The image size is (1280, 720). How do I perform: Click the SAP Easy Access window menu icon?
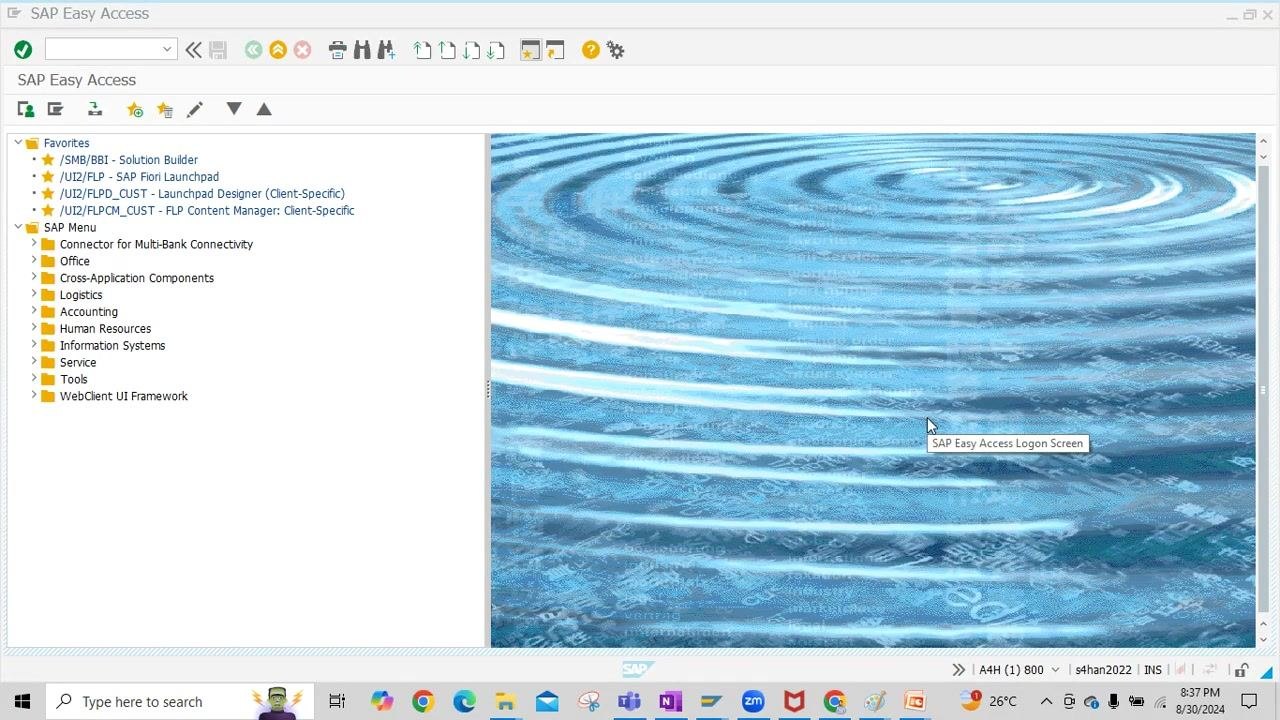(13, 13)
